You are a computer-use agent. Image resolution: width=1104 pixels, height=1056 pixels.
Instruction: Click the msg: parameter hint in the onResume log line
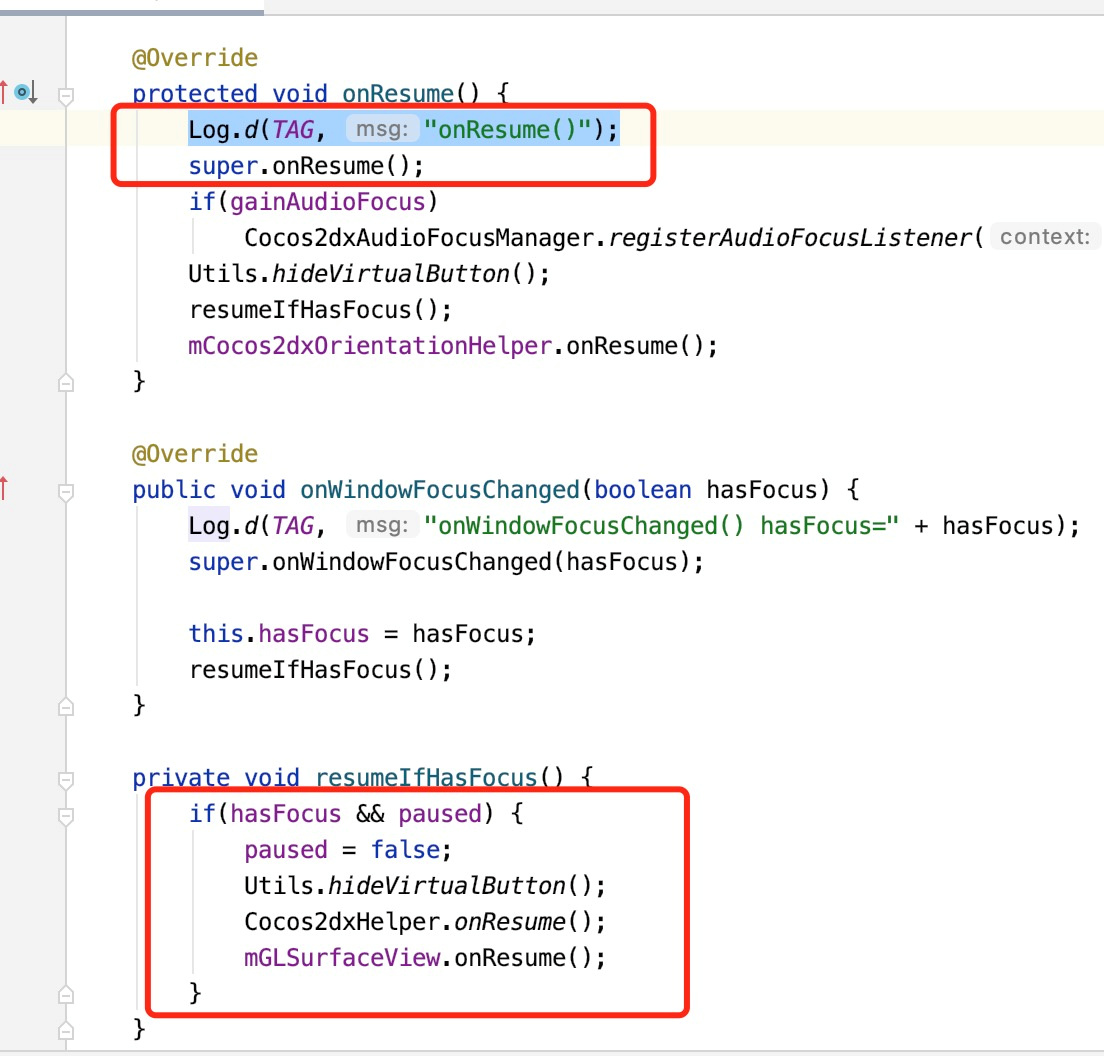382,130
